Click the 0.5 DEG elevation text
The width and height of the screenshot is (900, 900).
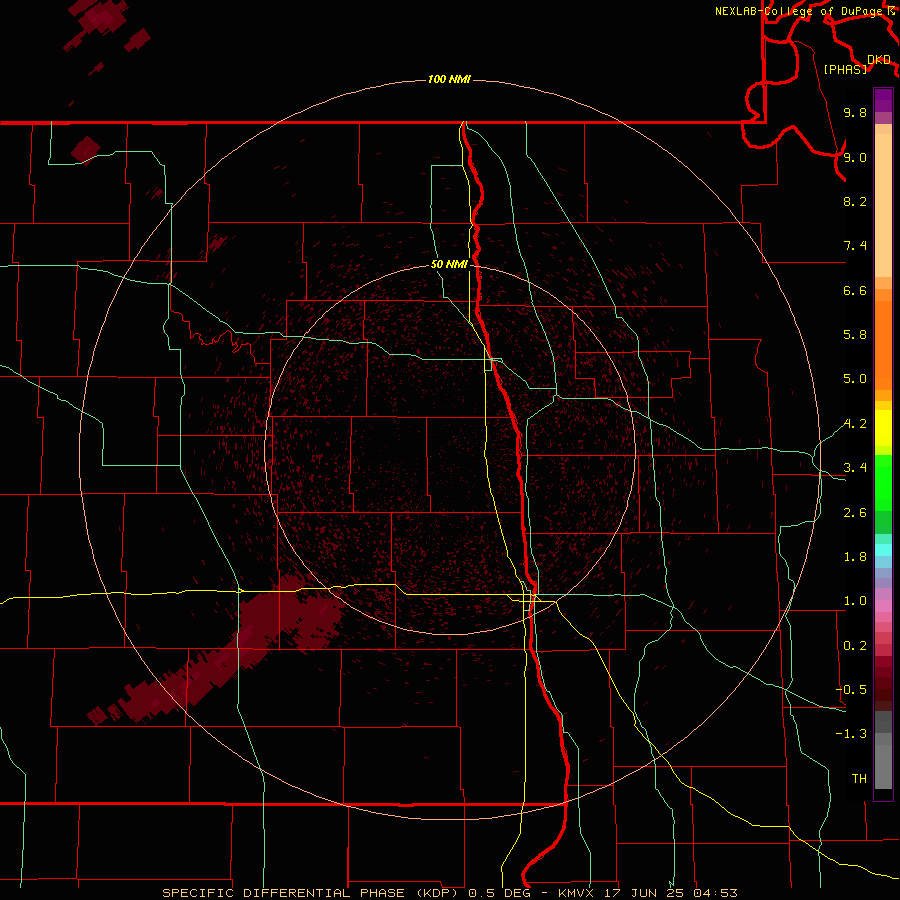point(500,893)
